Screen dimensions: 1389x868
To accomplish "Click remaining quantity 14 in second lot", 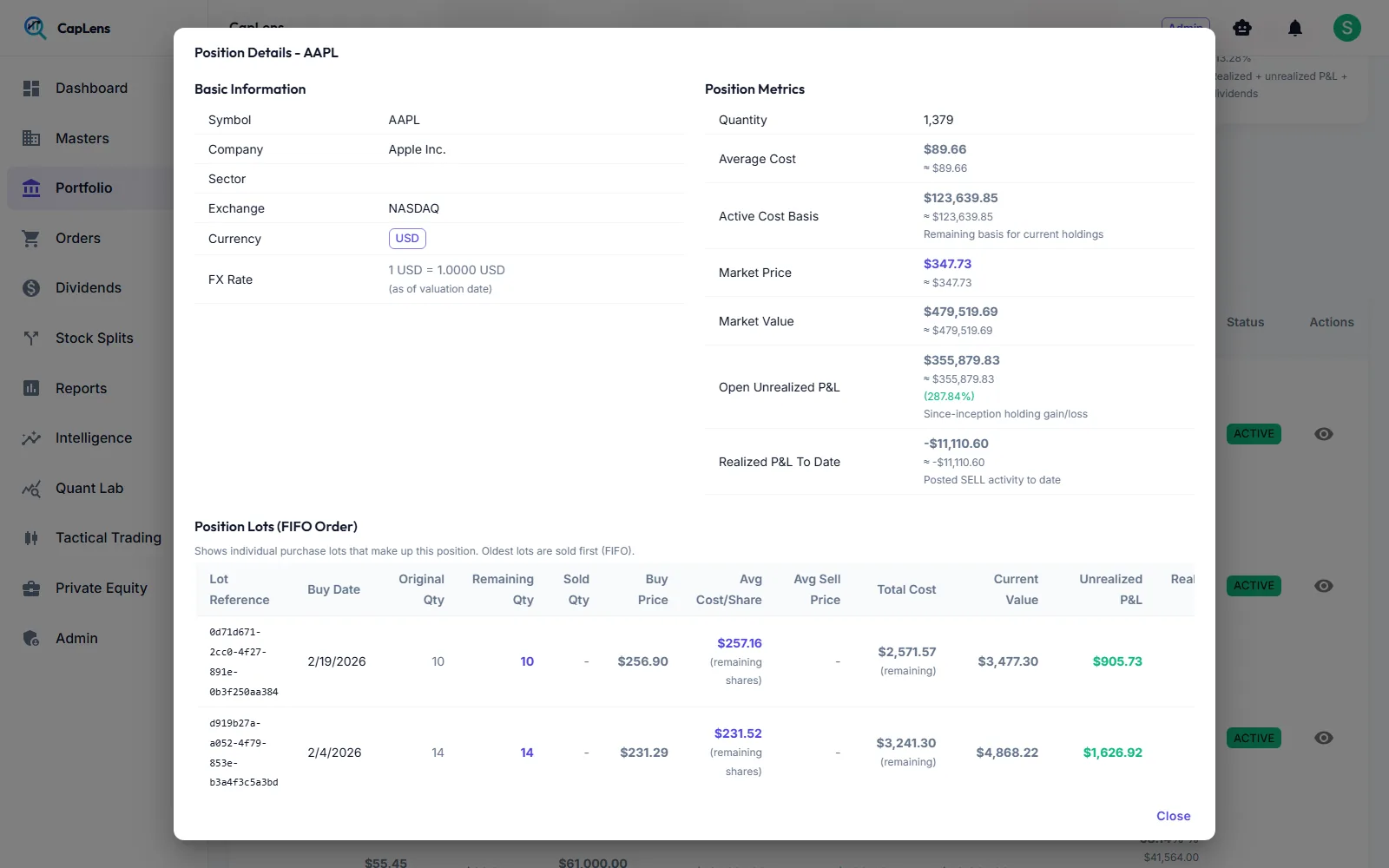I will point(527,753).
